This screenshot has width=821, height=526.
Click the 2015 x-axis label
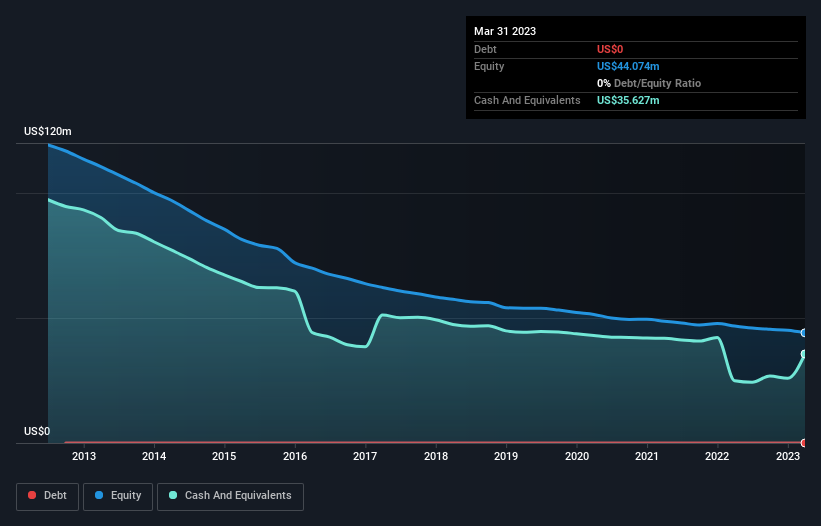point(224,456)
